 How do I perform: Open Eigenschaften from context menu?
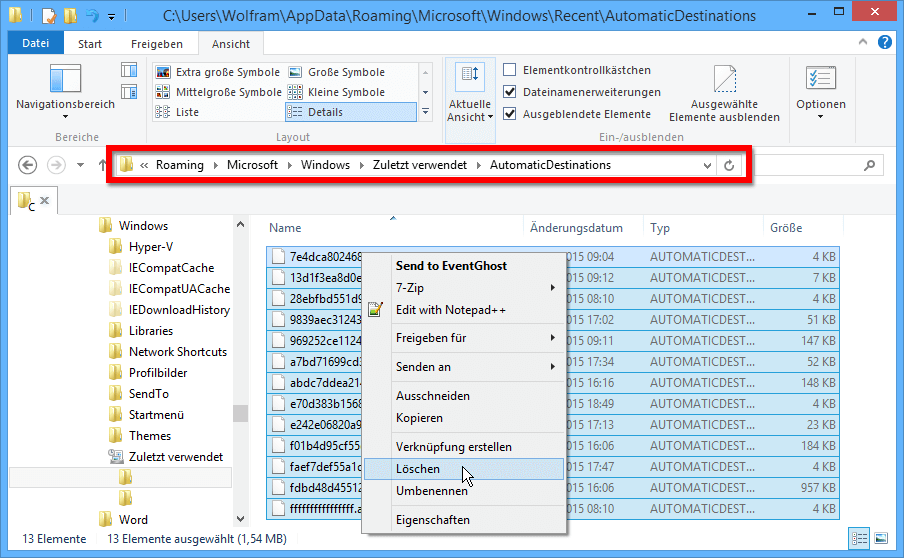(464, 520)
